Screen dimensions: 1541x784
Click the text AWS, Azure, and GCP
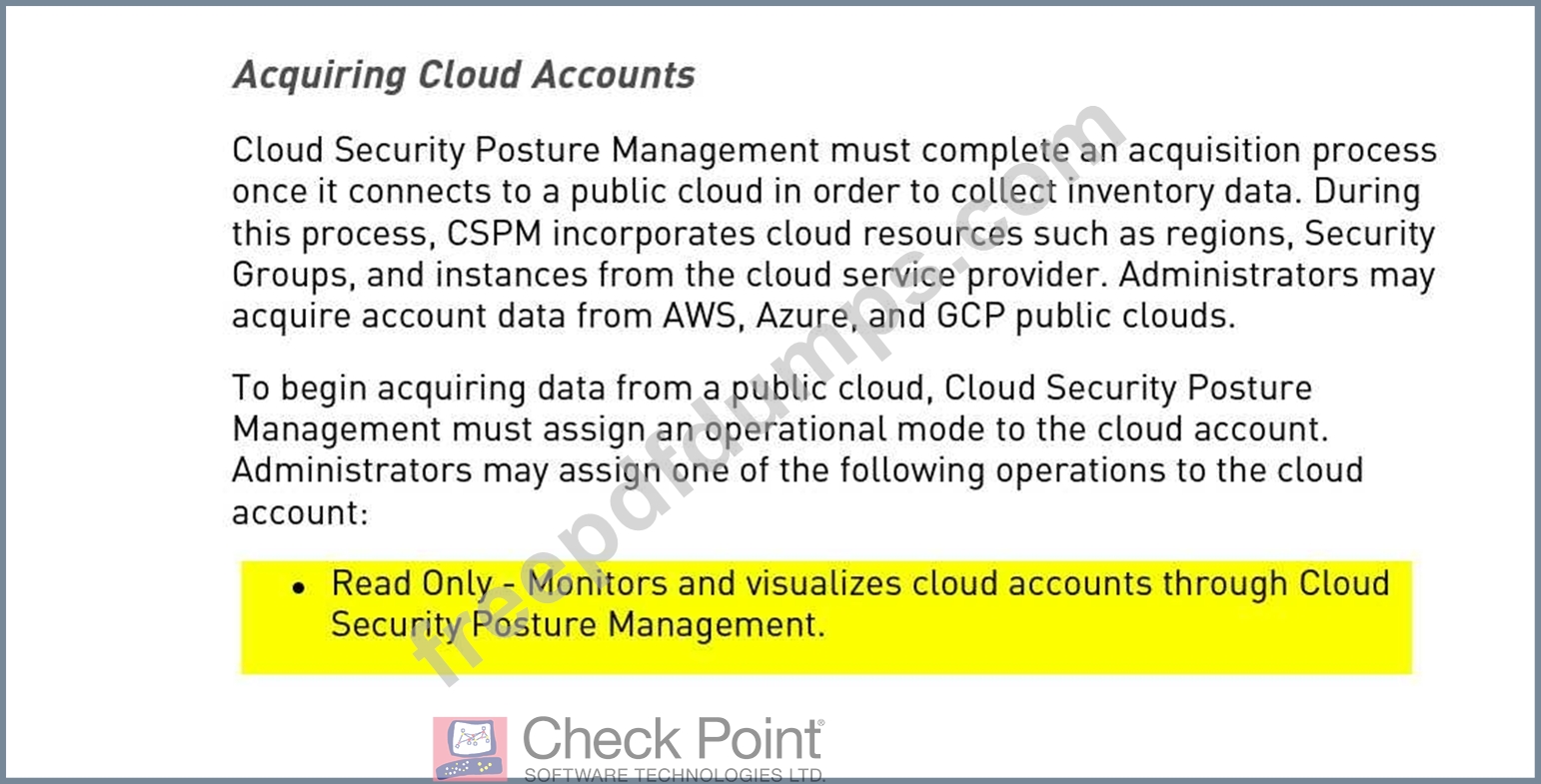coord(833,317)
